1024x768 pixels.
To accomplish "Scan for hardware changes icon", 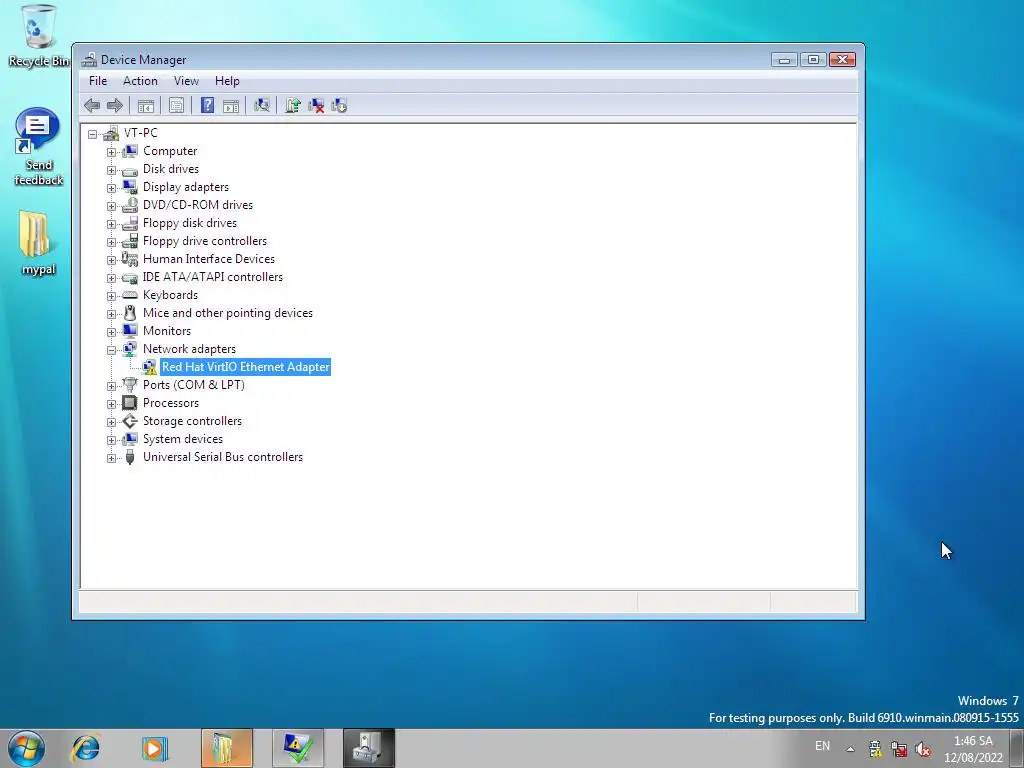I will (x=262, y=105).
